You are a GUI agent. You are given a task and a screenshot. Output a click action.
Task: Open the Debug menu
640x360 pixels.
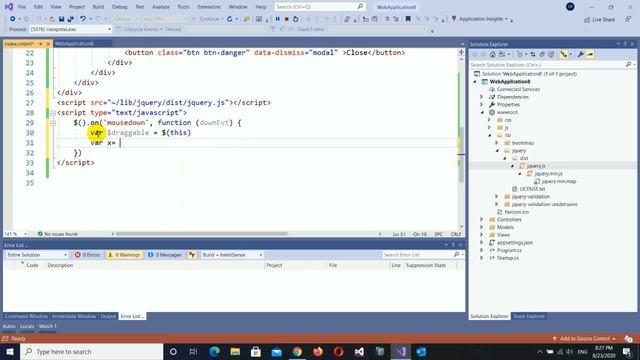[x=120, y=7]
